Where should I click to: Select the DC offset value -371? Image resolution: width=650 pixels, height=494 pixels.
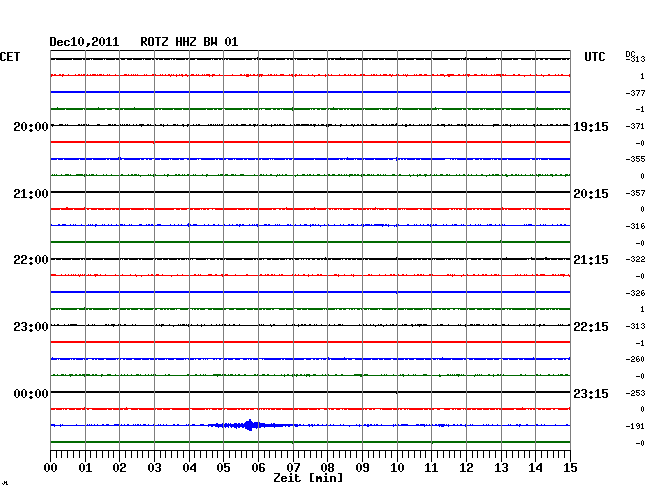pyautogui.click(x=635, y=126)
